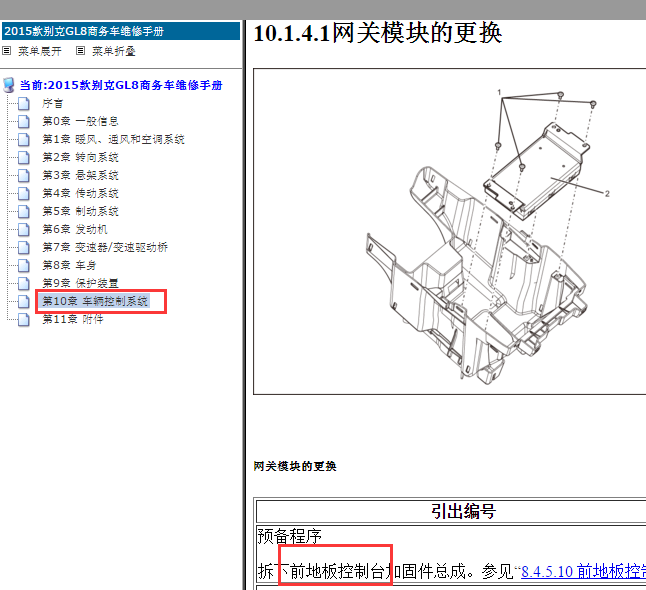Click the page icon next to 序言
The width and height of the screenshot is (646, 590).
coord(24,103)
